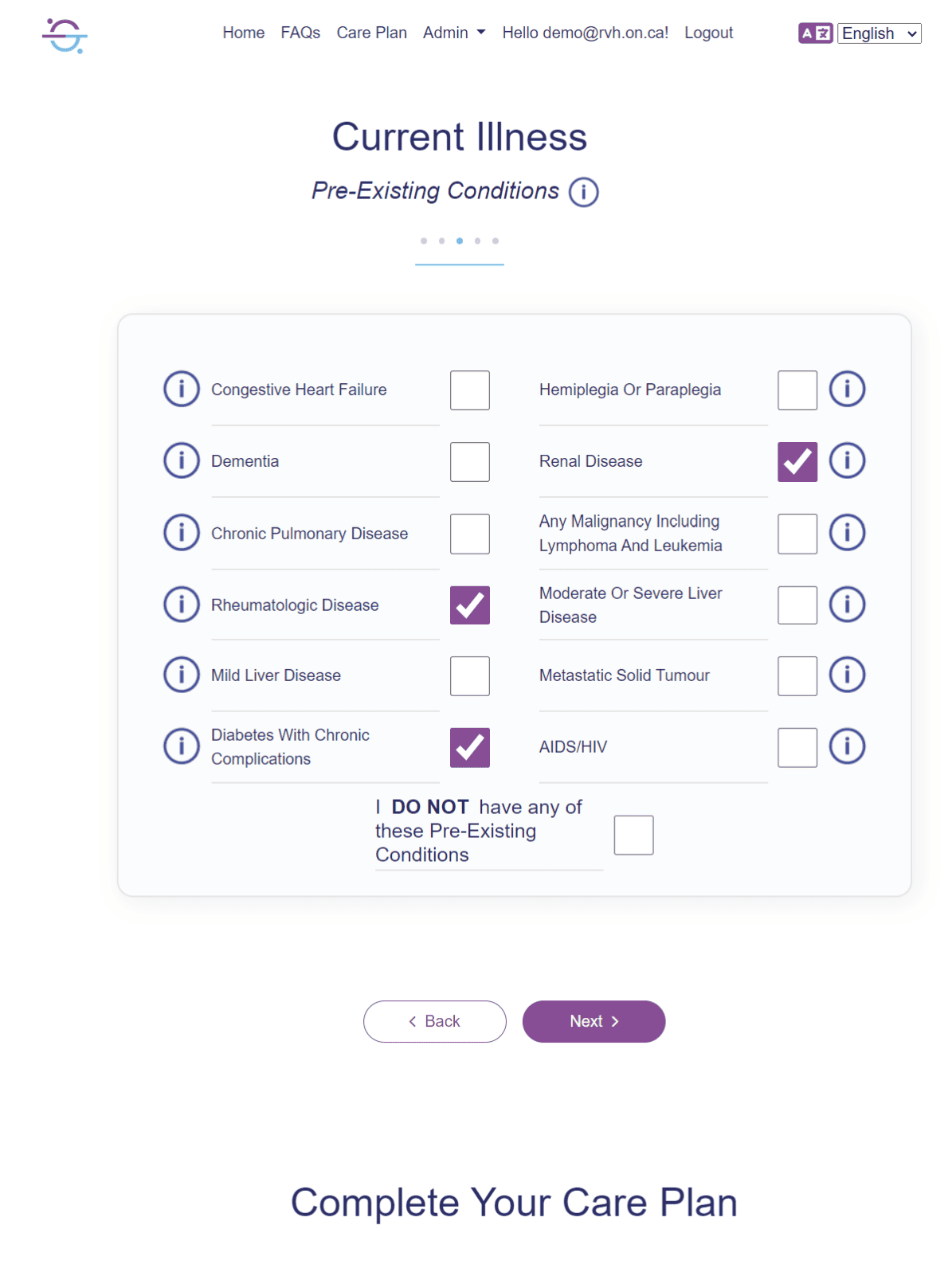Open the FAQs page
This screenshot has width=952, height=1280.
point(300,33)
